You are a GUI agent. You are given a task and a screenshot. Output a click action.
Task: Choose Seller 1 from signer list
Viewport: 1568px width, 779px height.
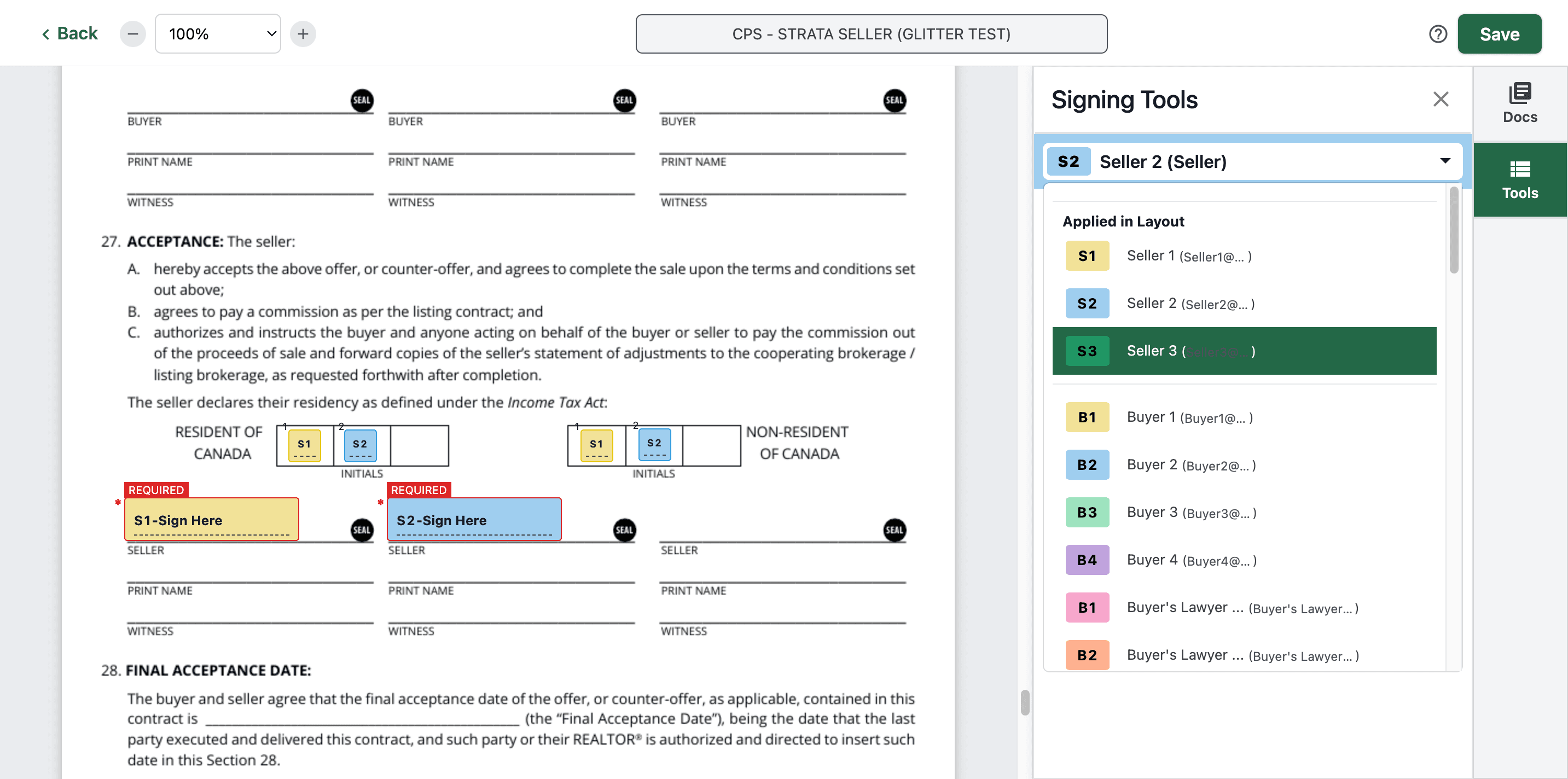click(x=1244, y=256)
